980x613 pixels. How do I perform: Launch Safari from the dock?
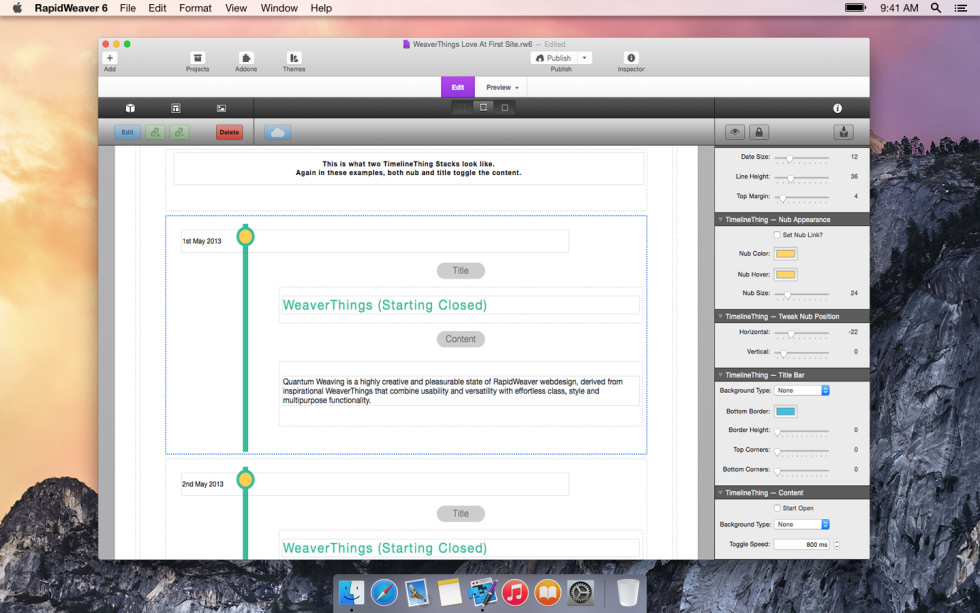click(384, 592)
